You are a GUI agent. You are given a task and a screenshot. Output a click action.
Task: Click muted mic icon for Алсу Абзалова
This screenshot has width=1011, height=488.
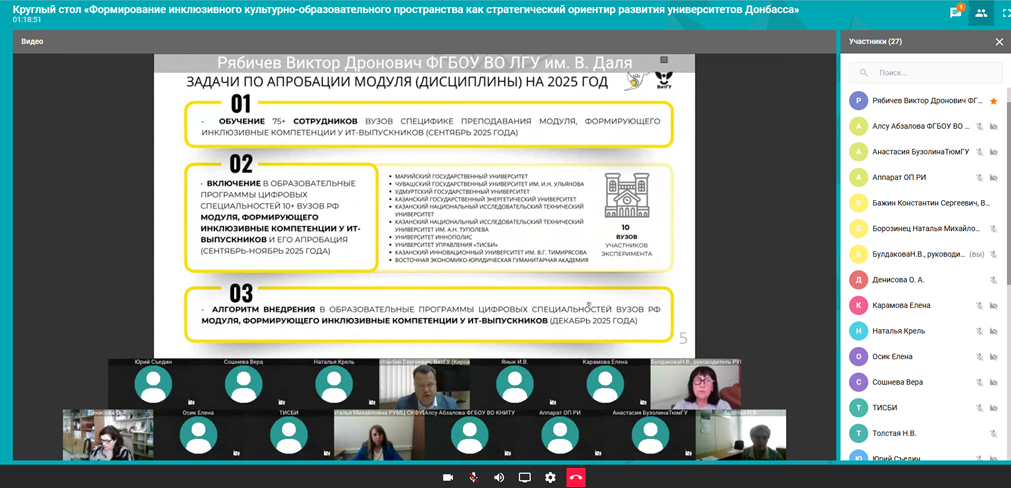(979, 126)
